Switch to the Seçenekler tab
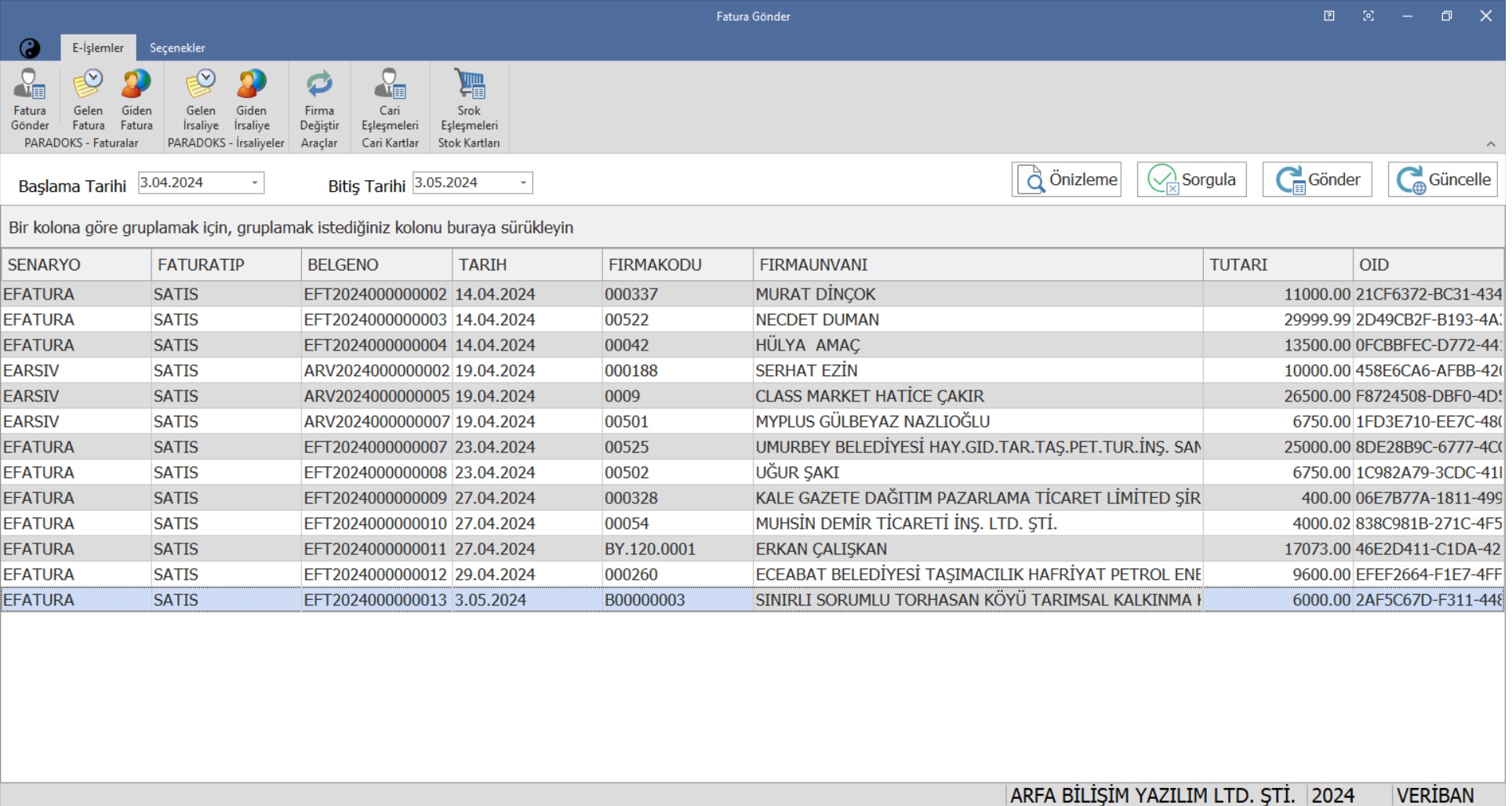 [177, 48]
